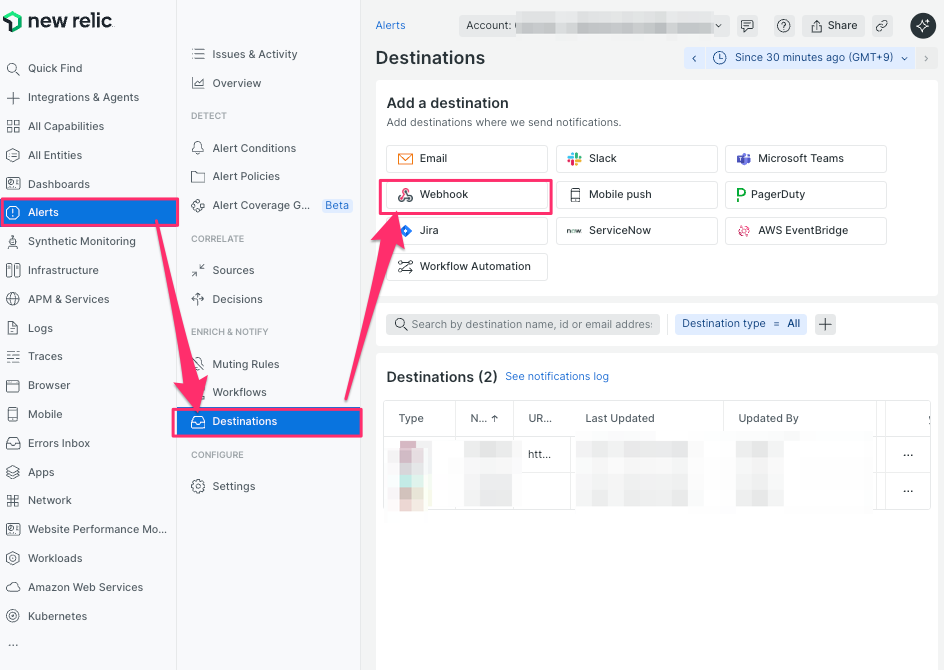This screenshot has width=944, height=670.
Task: Open the Destination type filter
Action: coord(741,324)
